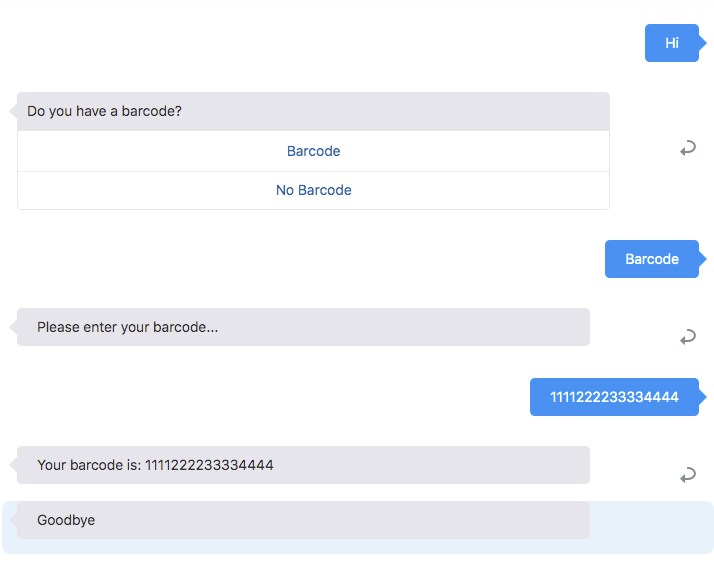
Task: Choose the 'No Barcode' quick reply option
Action: tap(313, 190)
